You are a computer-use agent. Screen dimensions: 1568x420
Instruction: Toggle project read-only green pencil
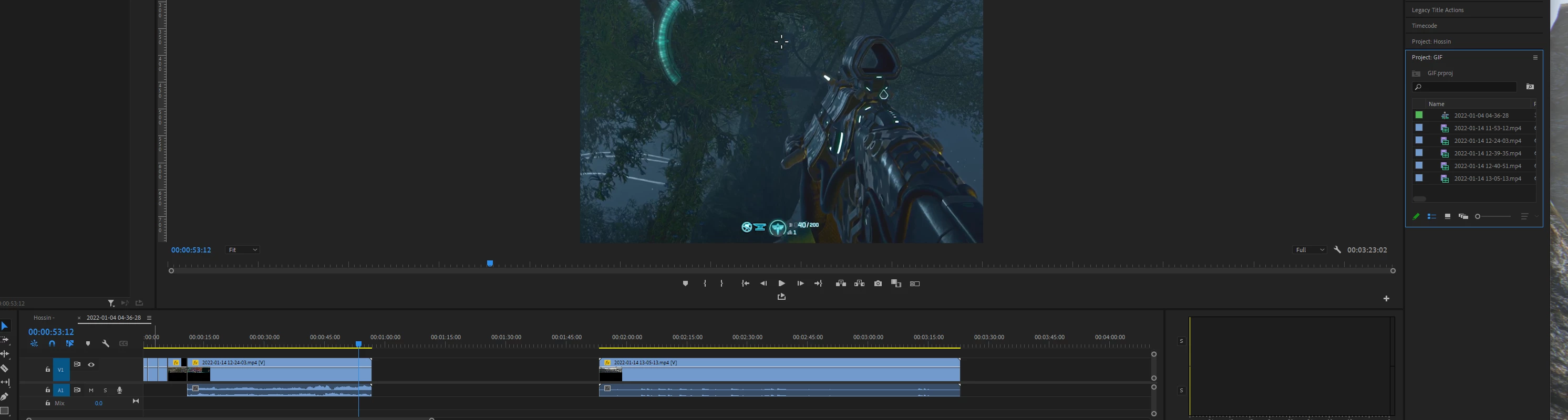tap(1416, 216)
